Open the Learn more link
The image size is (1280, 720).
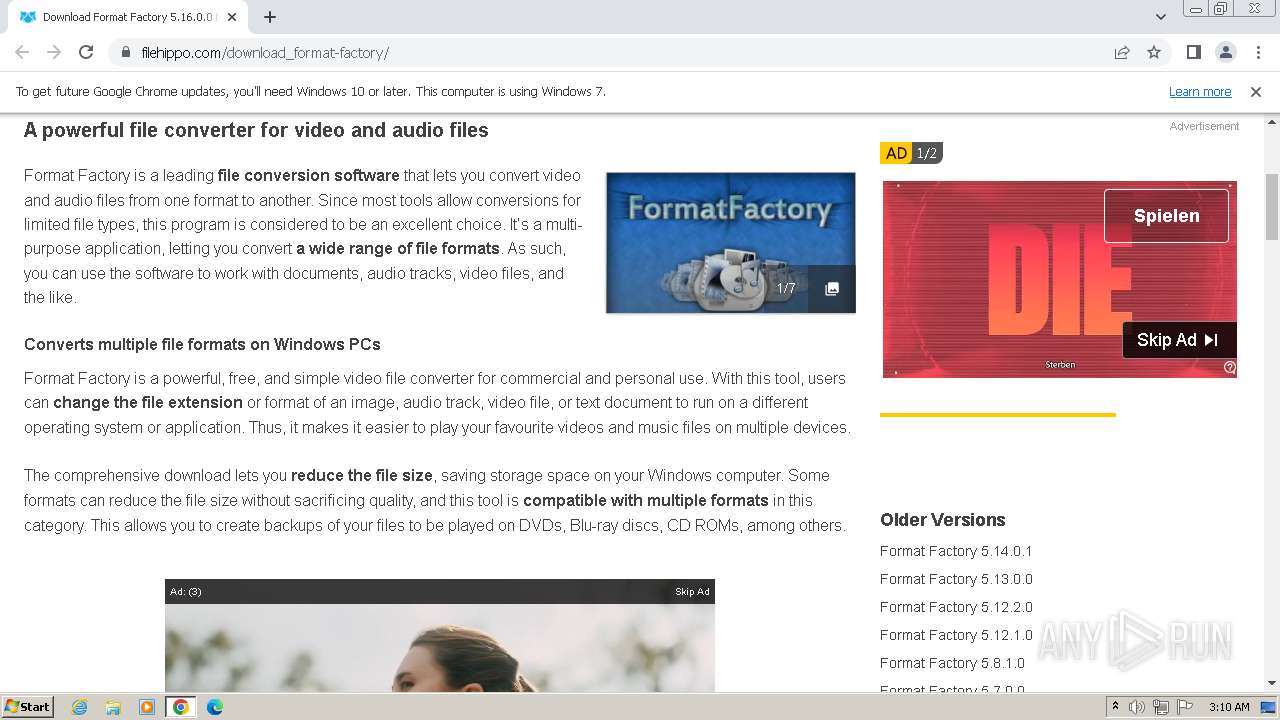1200,91
